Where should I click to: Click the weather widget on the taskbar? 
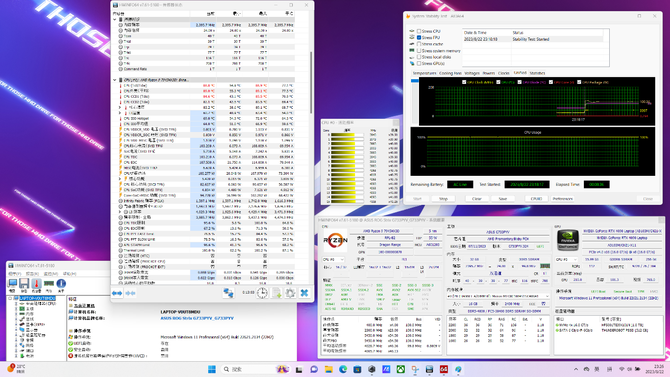pyautogui.click(x=16, y=368)
